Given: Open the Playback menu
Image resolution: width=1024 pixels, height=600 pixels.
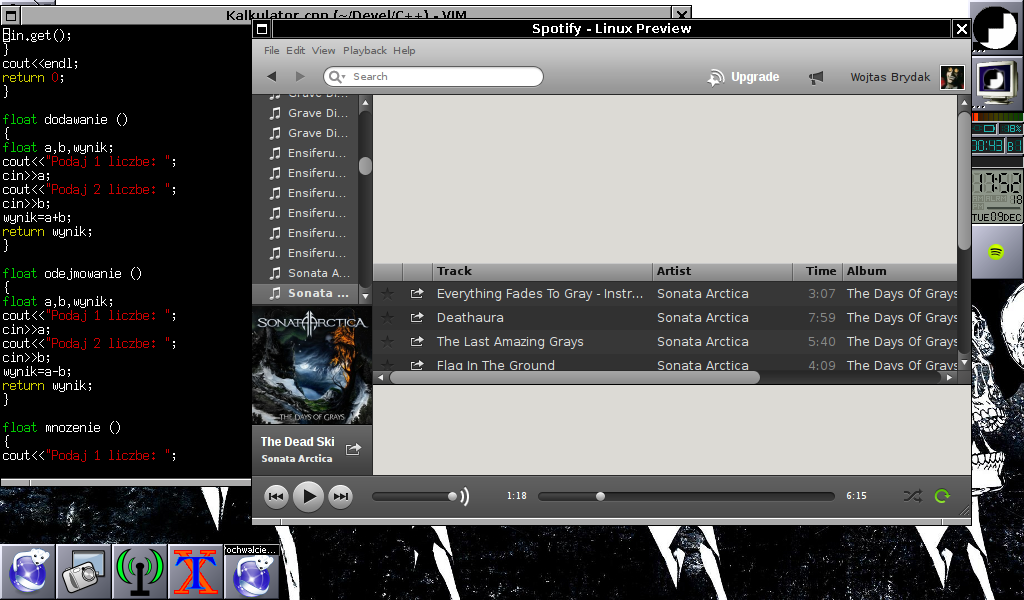Looking at the screenshot, I should click(x=364, y=50).
